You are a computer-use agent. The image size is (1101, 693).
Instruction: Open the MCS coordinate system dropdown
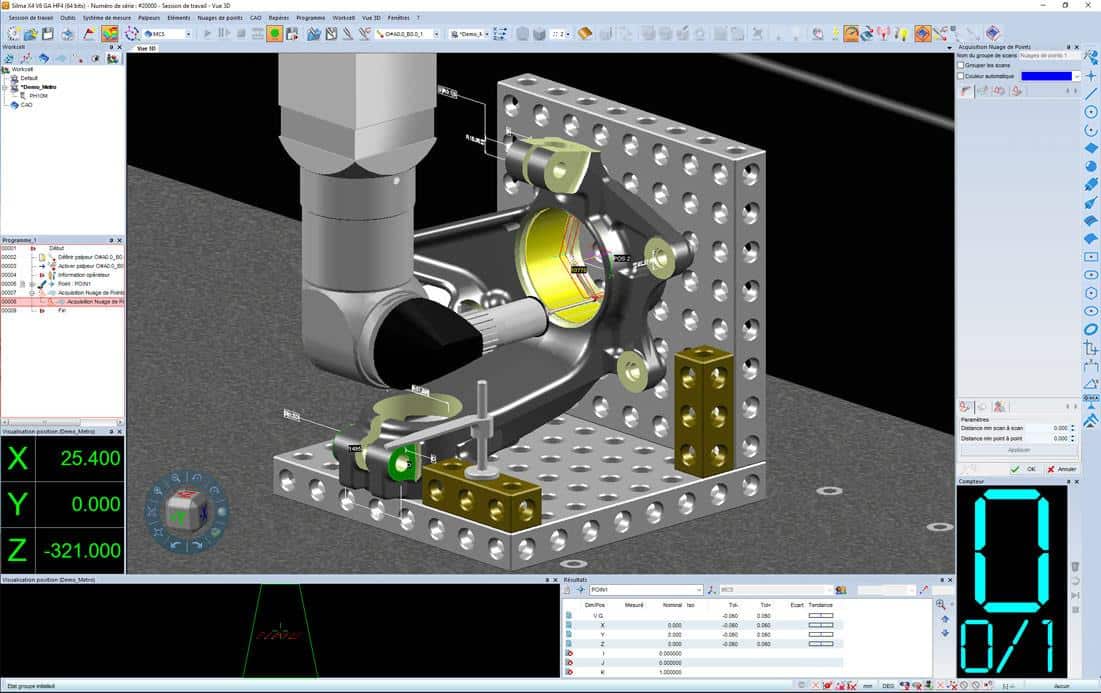point(168,34)
